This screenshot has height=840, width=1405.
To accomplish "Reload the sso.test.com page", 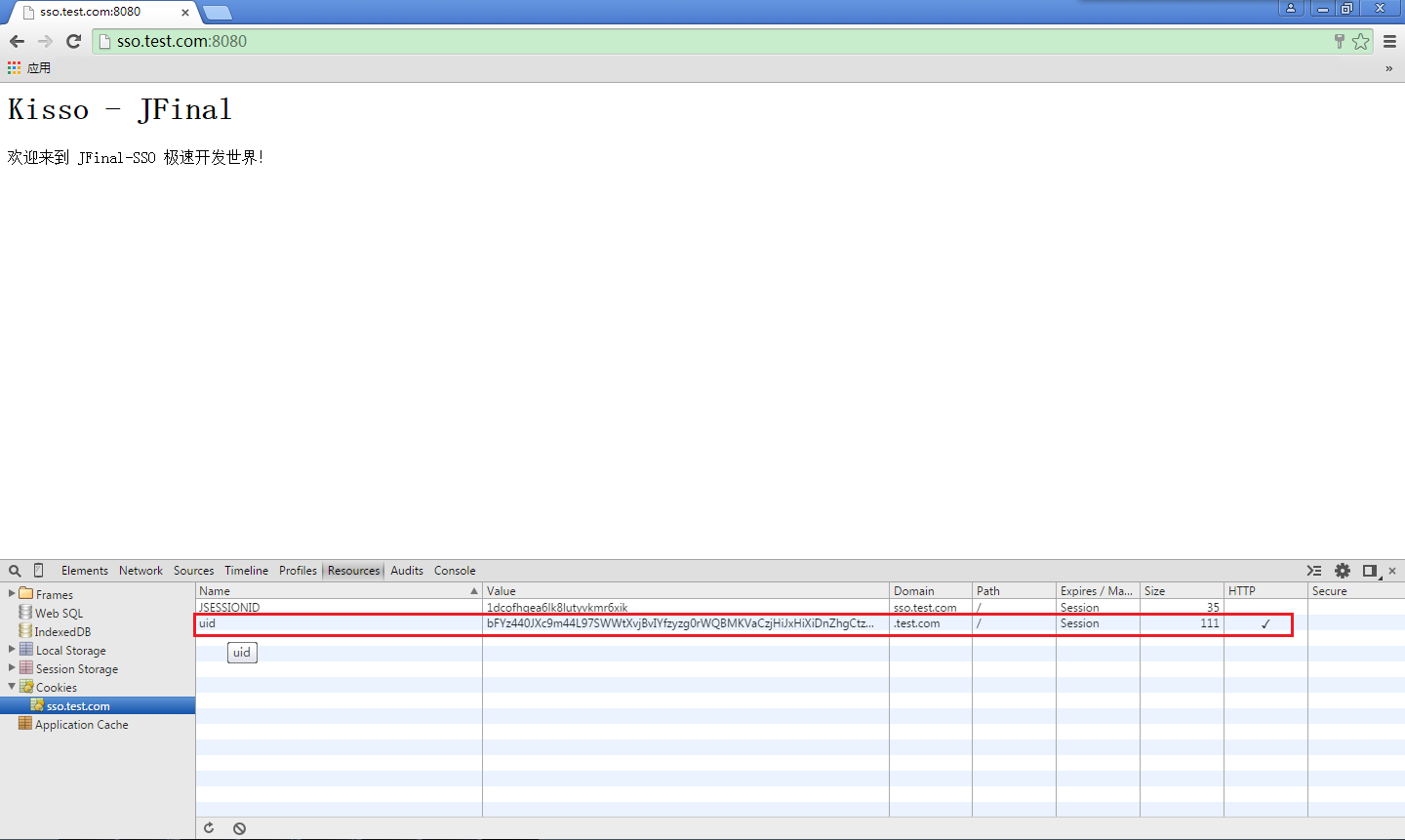I will coord(73,41).
